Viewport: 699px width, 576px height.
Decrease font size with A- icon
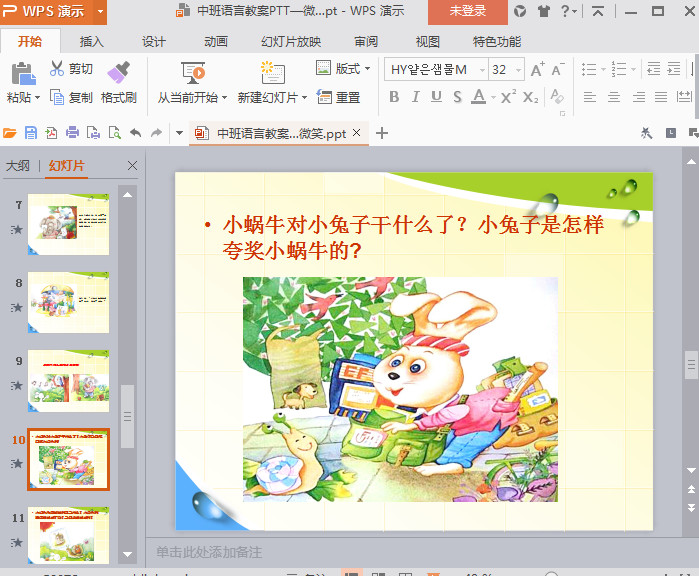[558, 70]
